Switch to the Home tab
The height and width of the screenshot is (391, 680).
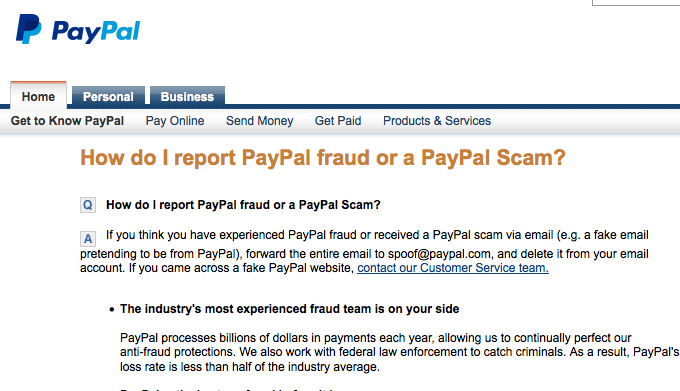tap(38, 96)
